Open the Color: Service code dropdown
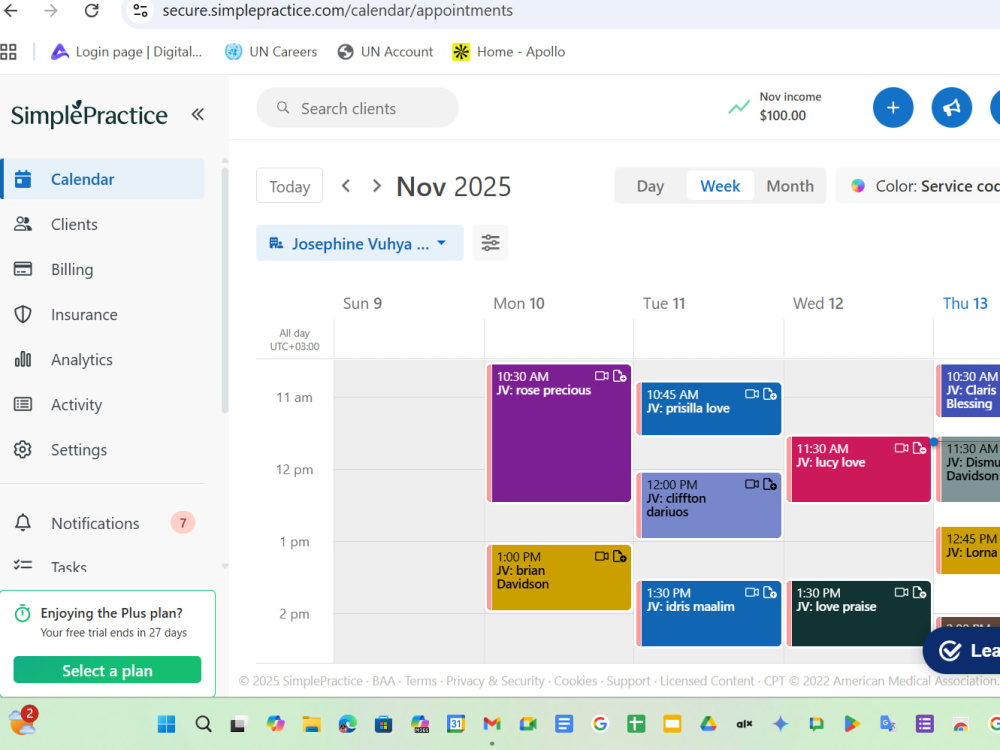Viewport: 1000px width, 750px height. point(918,186)
